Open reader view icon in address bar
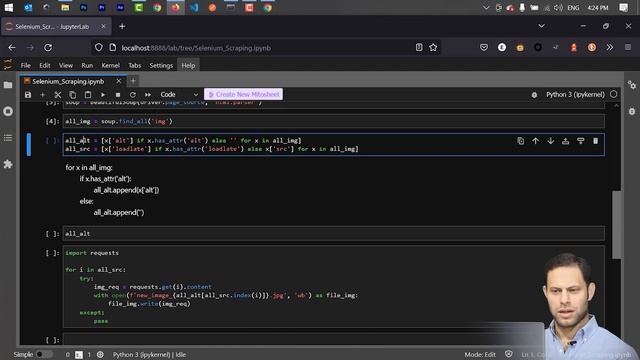The width and height of the screenshot is (640, 360). click(x=419, y=48)
